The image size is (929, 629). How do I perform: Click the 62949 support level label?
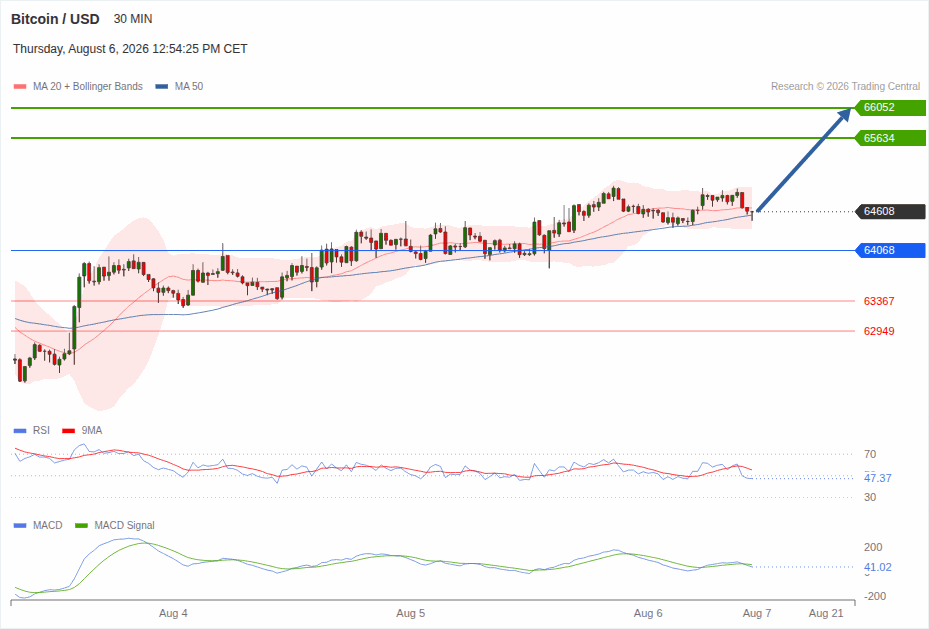[x=879, y=331]
